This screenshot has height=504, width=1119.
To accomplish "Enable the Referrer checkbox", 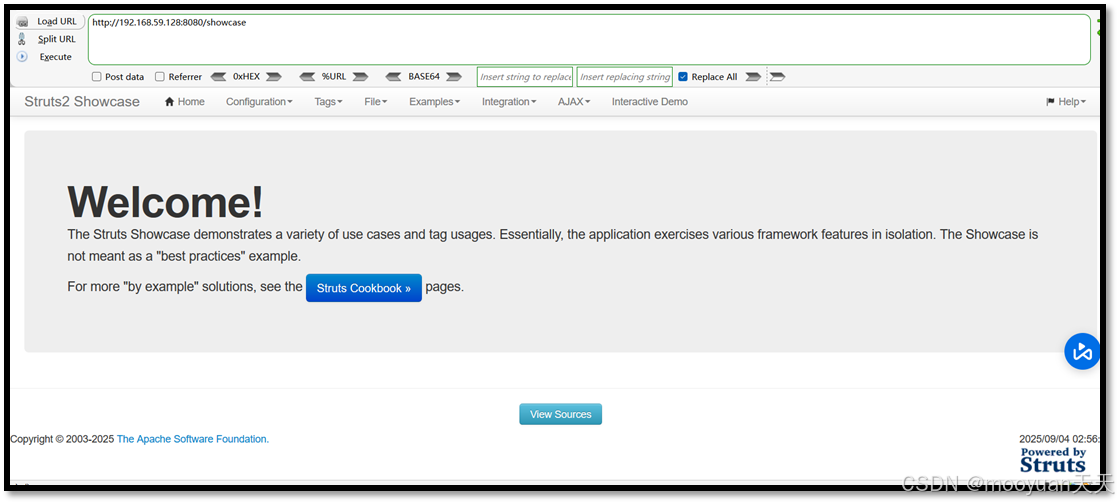I will click(x=160, y=76).
